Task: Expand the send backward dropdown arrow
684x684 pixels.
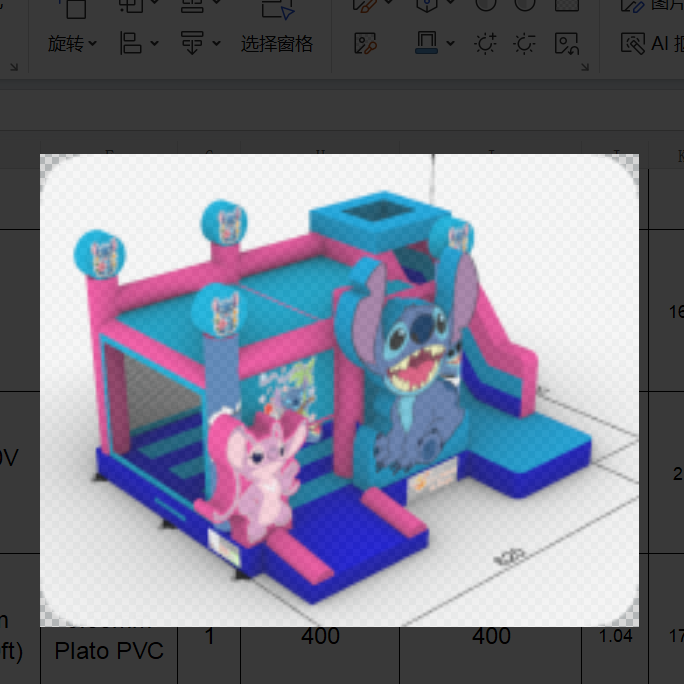Action: click(x=217, y=44)
